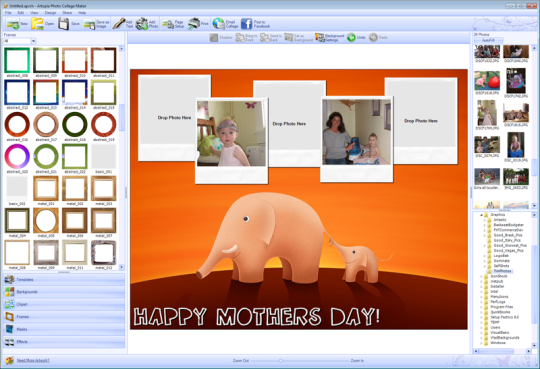Click the AutoFill button above the photos
540x369 pixels.
[x=488, y=40]
